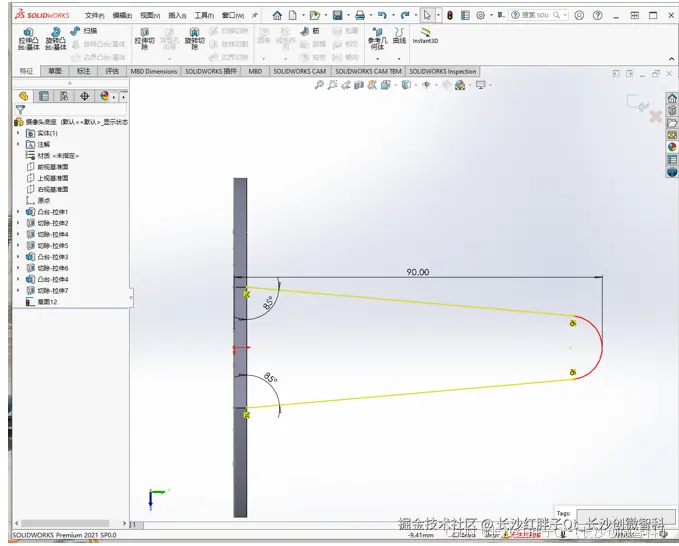679x546 pixels.
Task: Select the 原点 origin item
Action: coord(38,200)
